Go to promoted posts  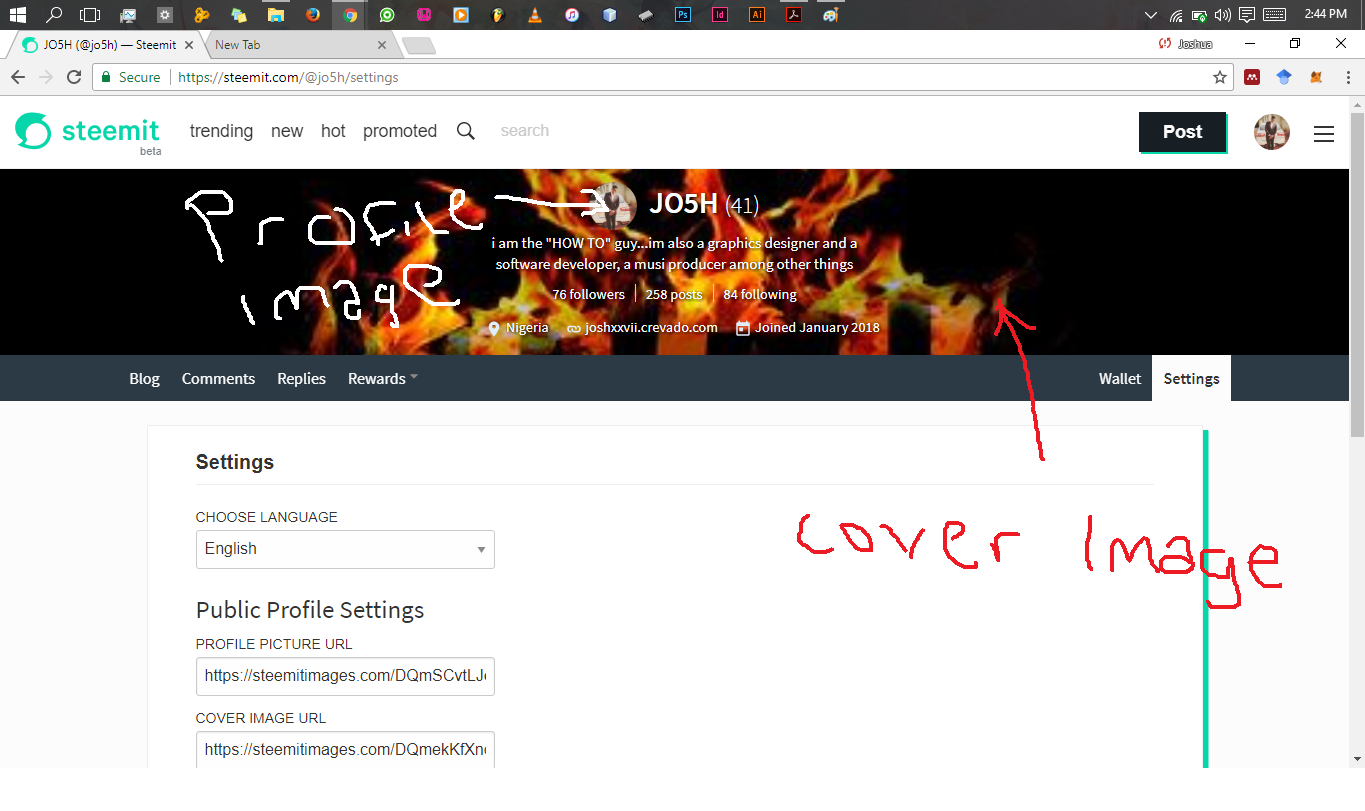[x=400, y=131]
